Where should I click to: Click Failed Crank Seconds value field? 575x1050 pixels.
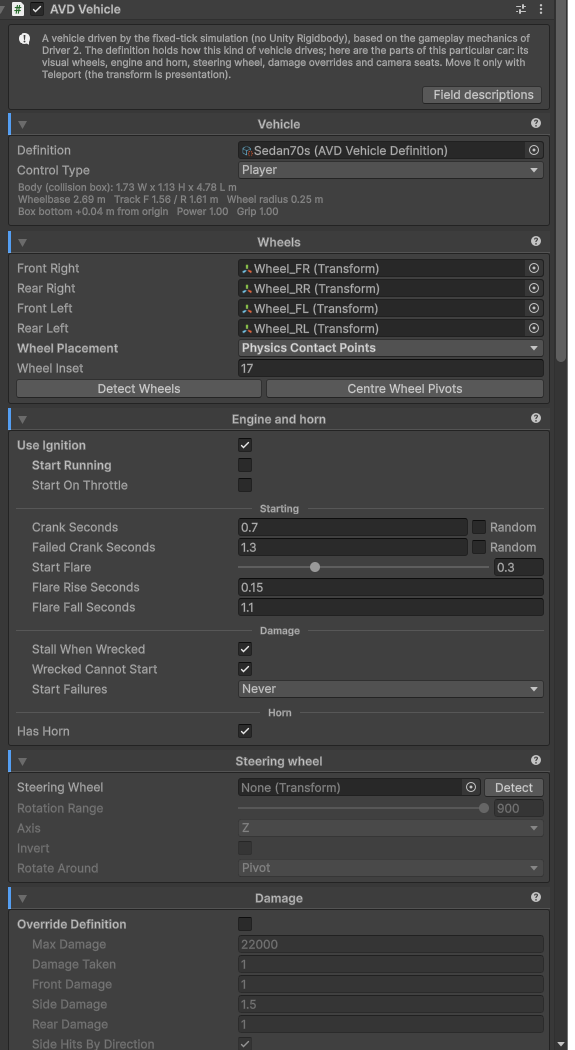pos(353,547)
